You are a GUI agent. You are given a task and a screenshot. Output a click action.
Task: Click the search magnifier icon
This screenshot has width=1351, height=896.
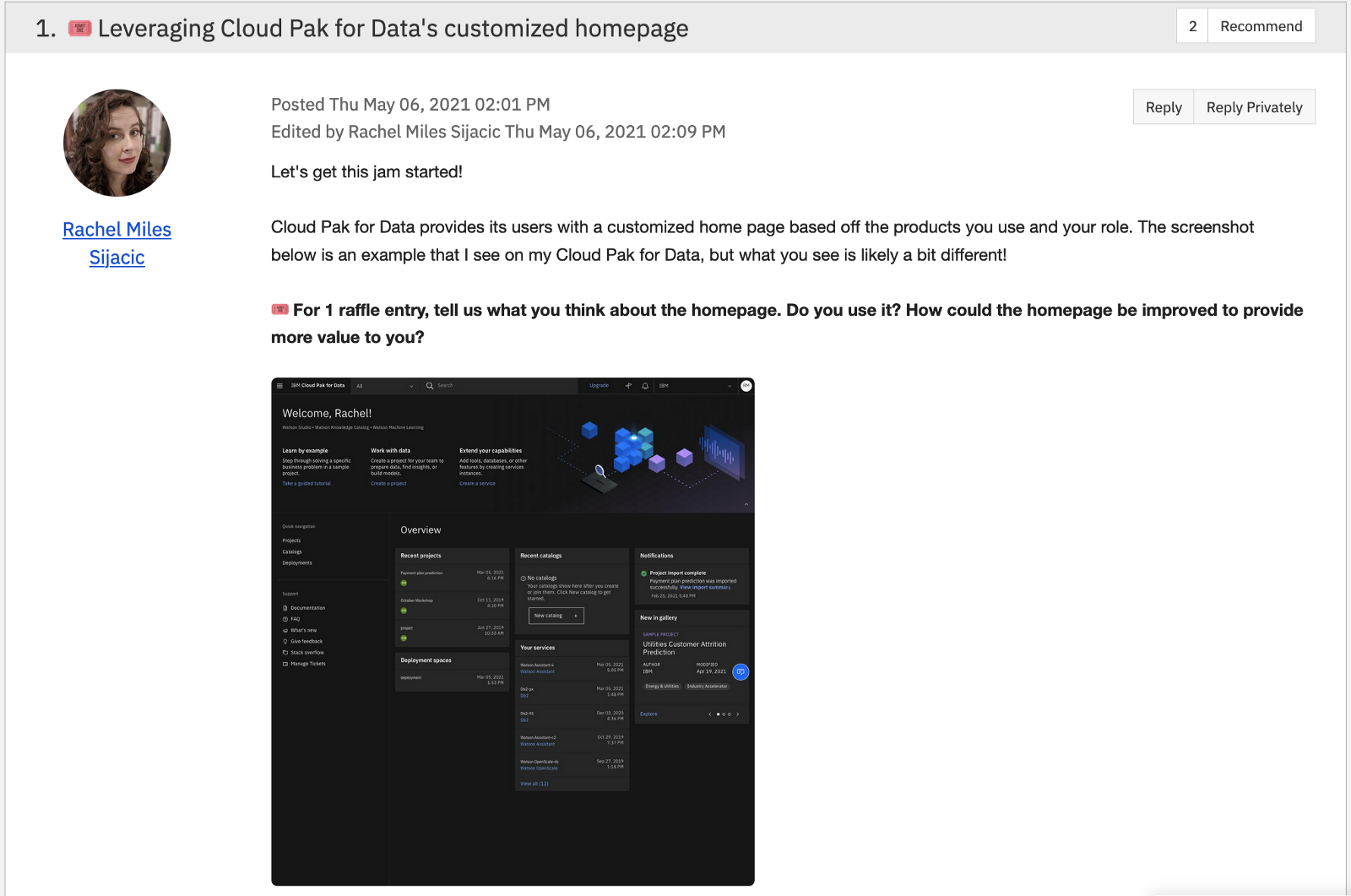[430, 386]
